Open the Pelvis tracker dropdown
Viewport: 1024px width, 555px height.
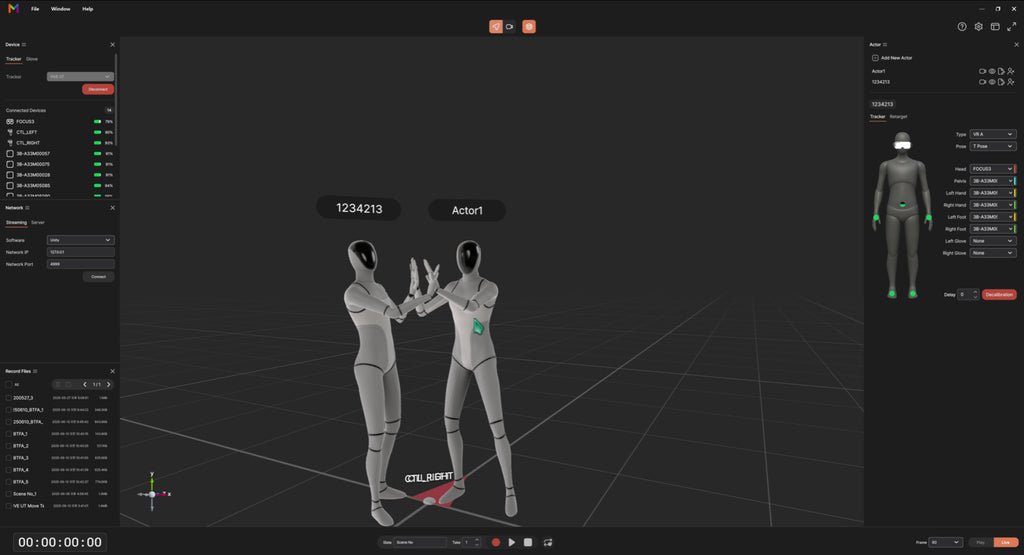pos(992,181)
